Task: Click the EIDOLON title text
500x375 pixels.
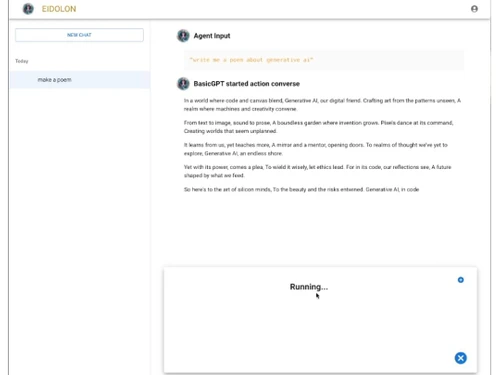Action: pos(59,9)
